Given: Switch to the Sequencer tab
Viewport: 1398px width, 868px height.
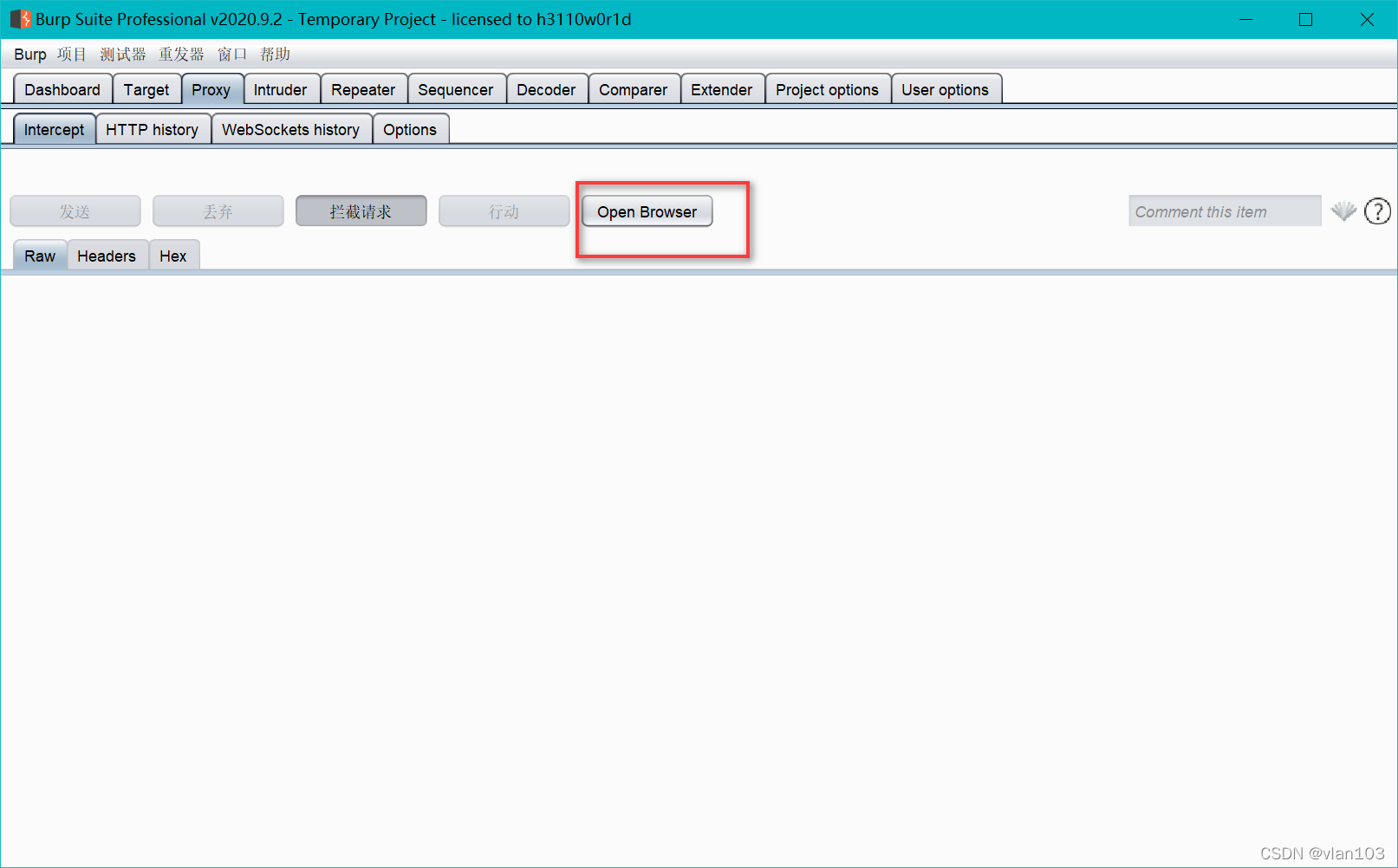Looking at the screenshot, I should pos(456,89).
